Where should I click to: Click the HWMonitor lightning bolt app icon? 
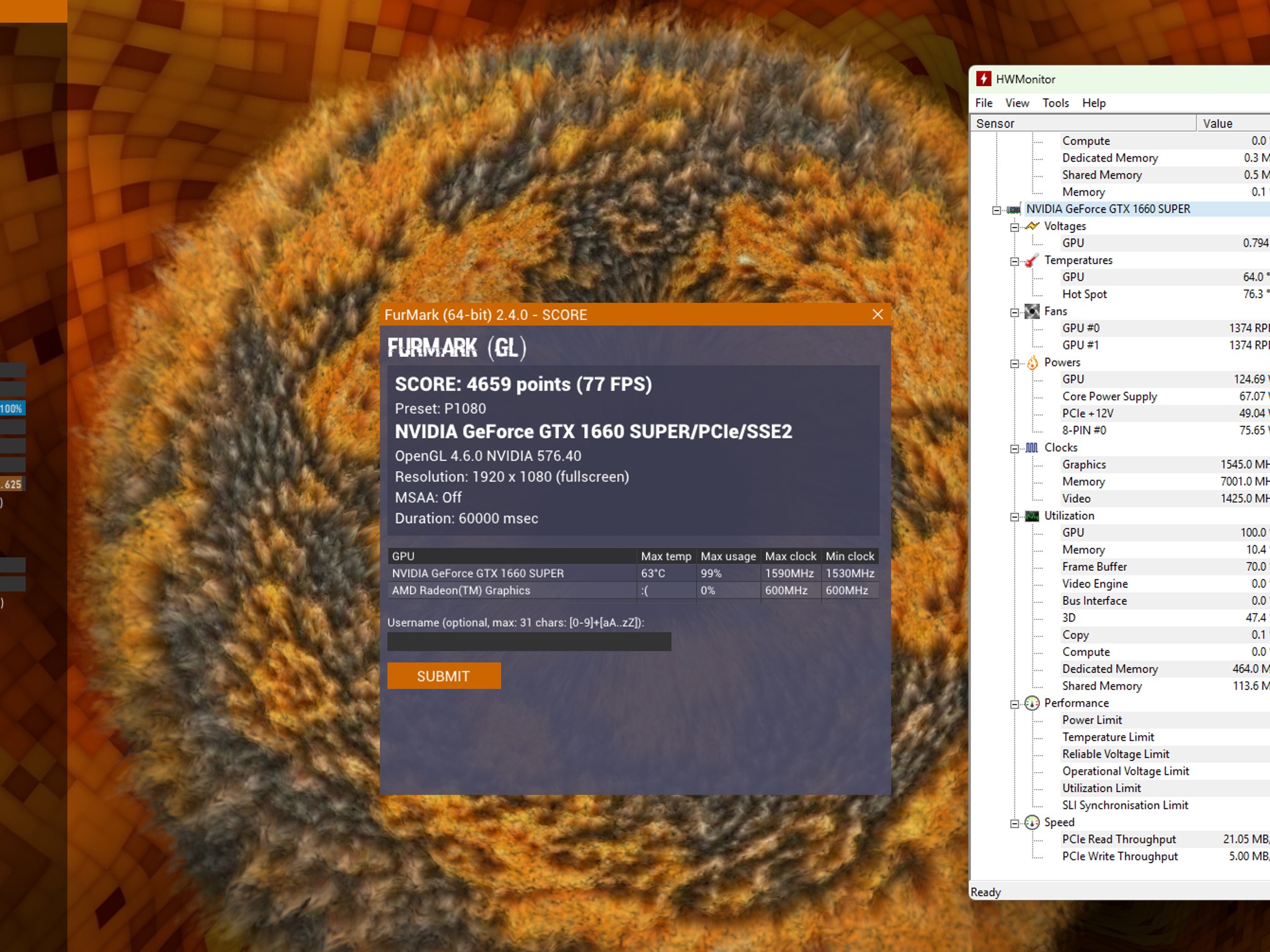(984, 79)
